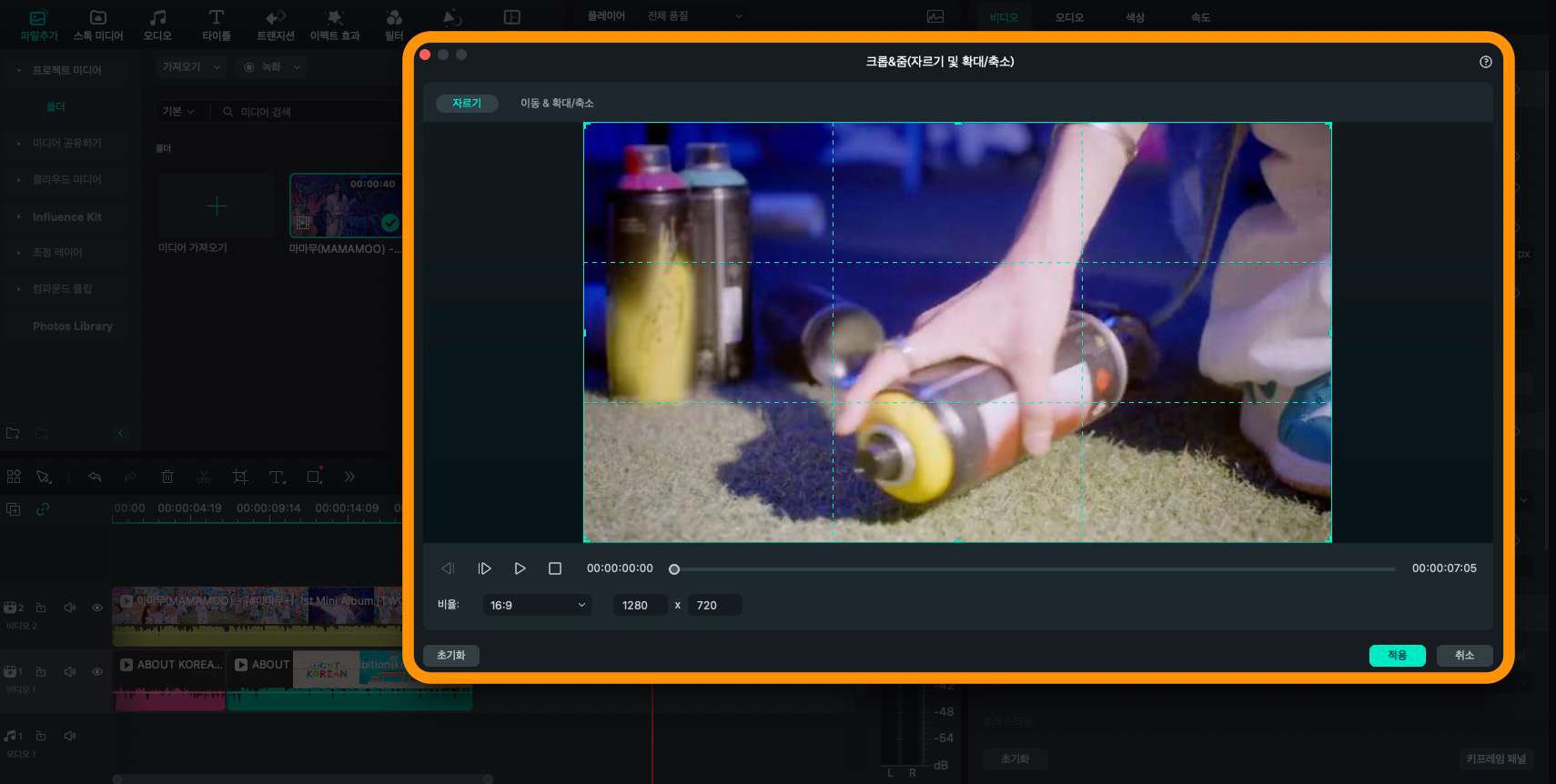Stop the crop preview playback
The height and width of the screenshot is (784, 1556).
[x=555, y=568]
